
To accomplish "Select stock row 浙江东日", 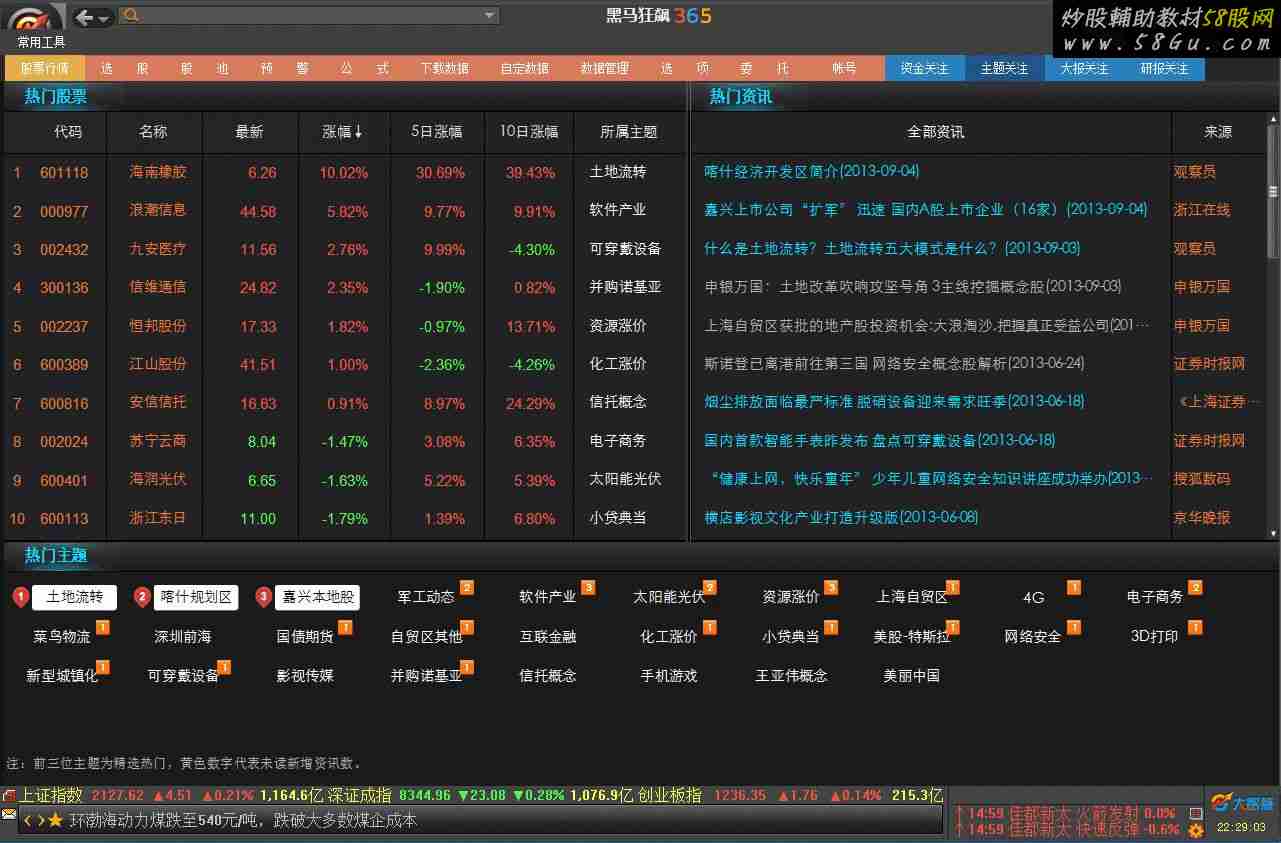I will coord(344,518).
